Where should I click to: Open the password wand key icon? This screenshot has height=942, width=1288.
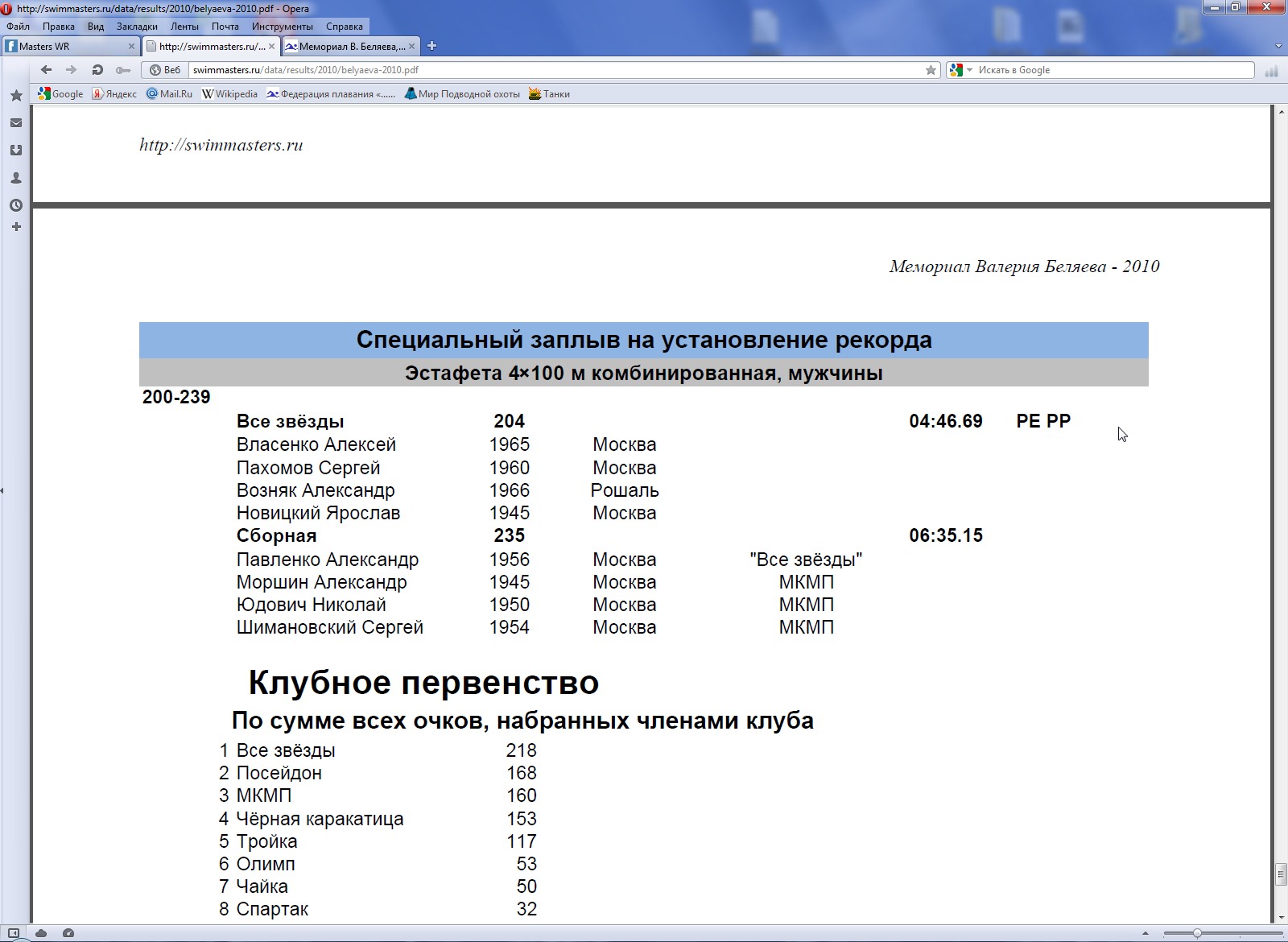tap(123, 70)
